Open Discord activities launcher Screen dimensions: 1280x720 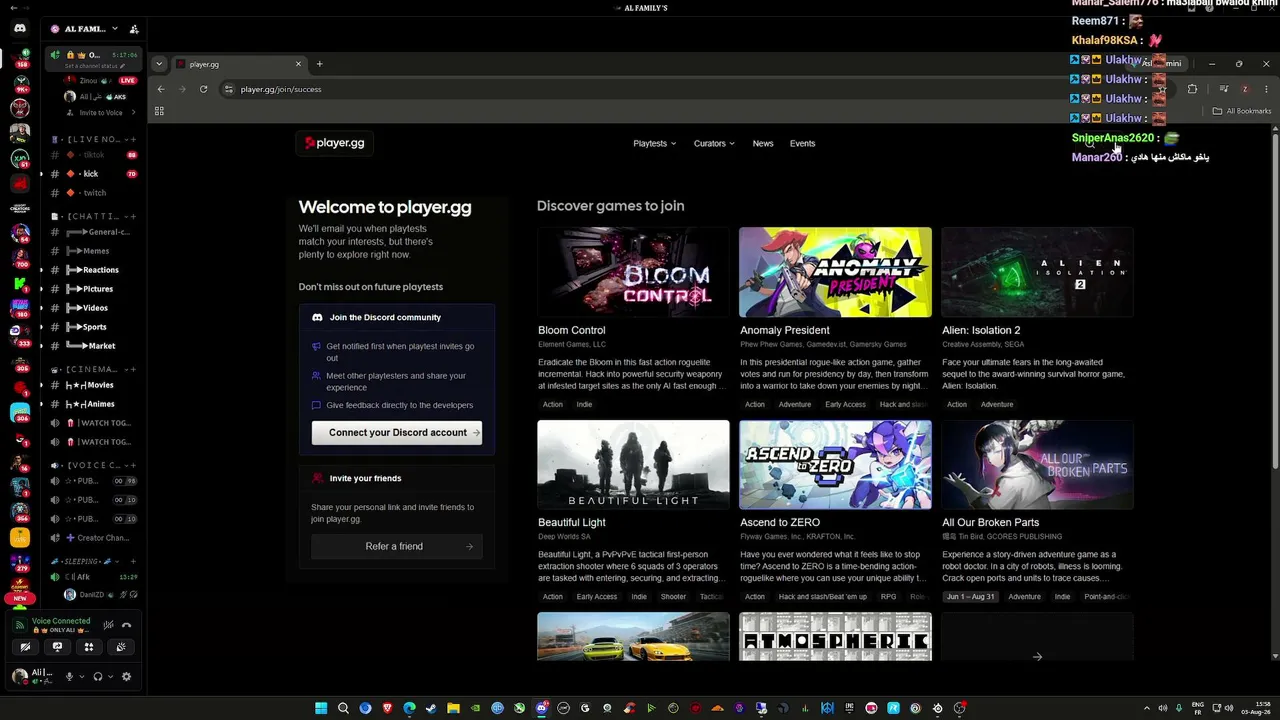(x=89, y=647)
